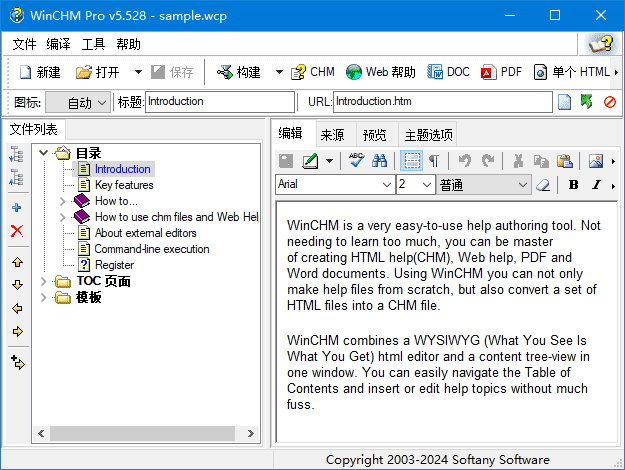Toggle the show borders dotted-box icon
Screen dimensions: 625x470
(x=411, y=161)
